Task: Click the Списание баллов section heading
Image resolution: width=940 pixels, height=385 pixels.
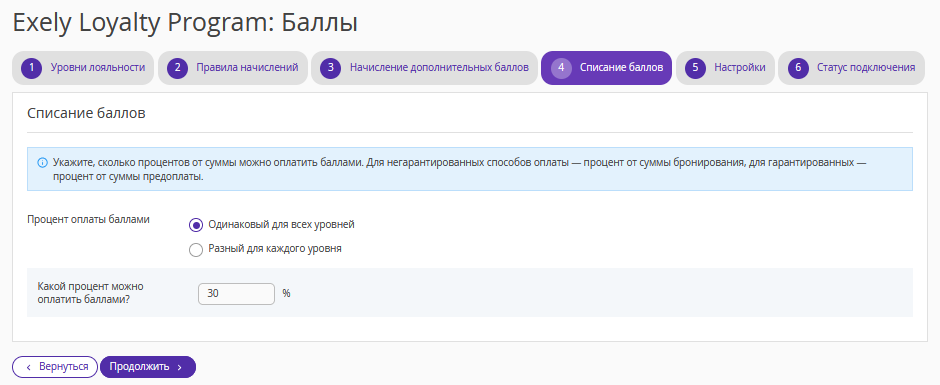Action: pos(86,113)
